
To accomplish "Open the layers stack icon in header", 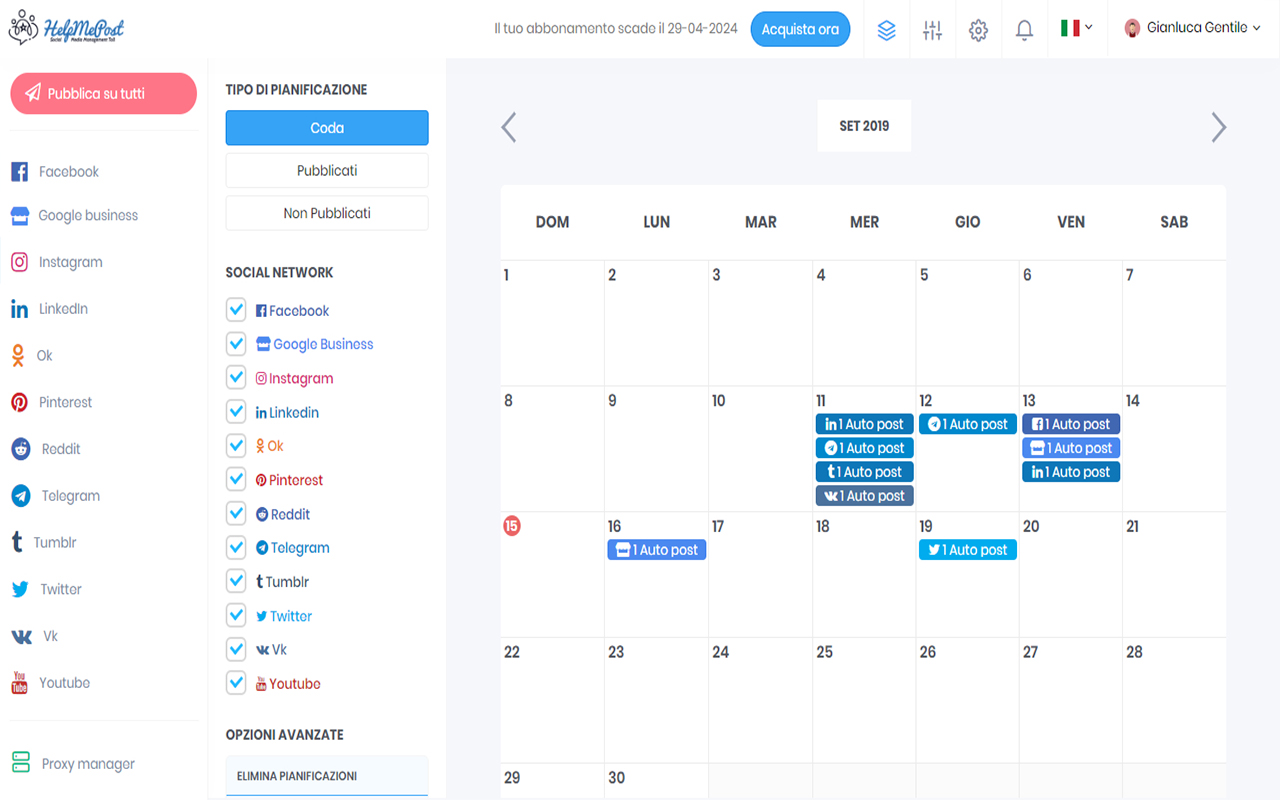I will pyautogui.click(x=886, y=30).
